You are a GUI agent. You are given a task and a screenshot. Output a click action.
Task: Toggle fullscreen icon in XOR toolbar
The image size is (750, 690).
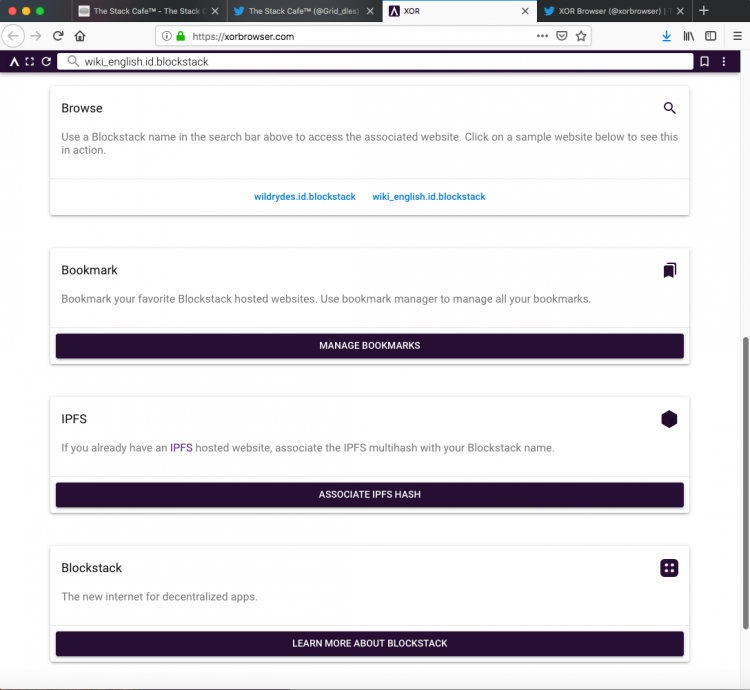[30, 62]
